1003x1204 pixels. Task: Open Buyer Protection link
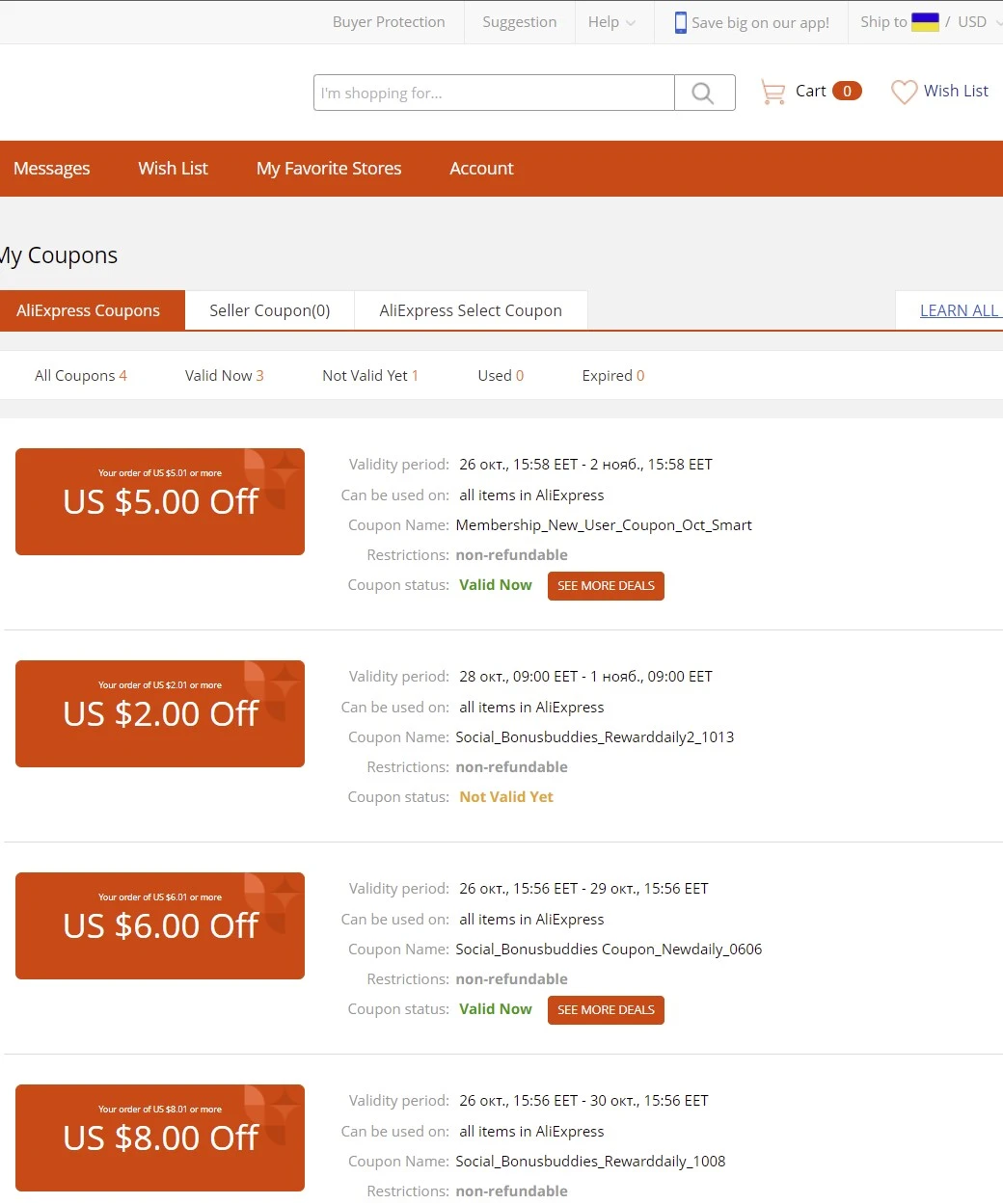point(389,22)
